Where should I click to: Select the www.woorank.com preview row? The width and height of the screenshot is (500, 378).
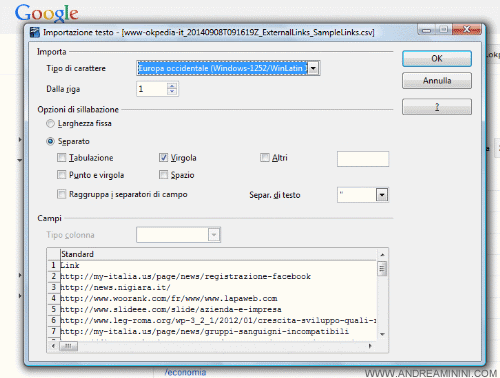coord(218,298)
